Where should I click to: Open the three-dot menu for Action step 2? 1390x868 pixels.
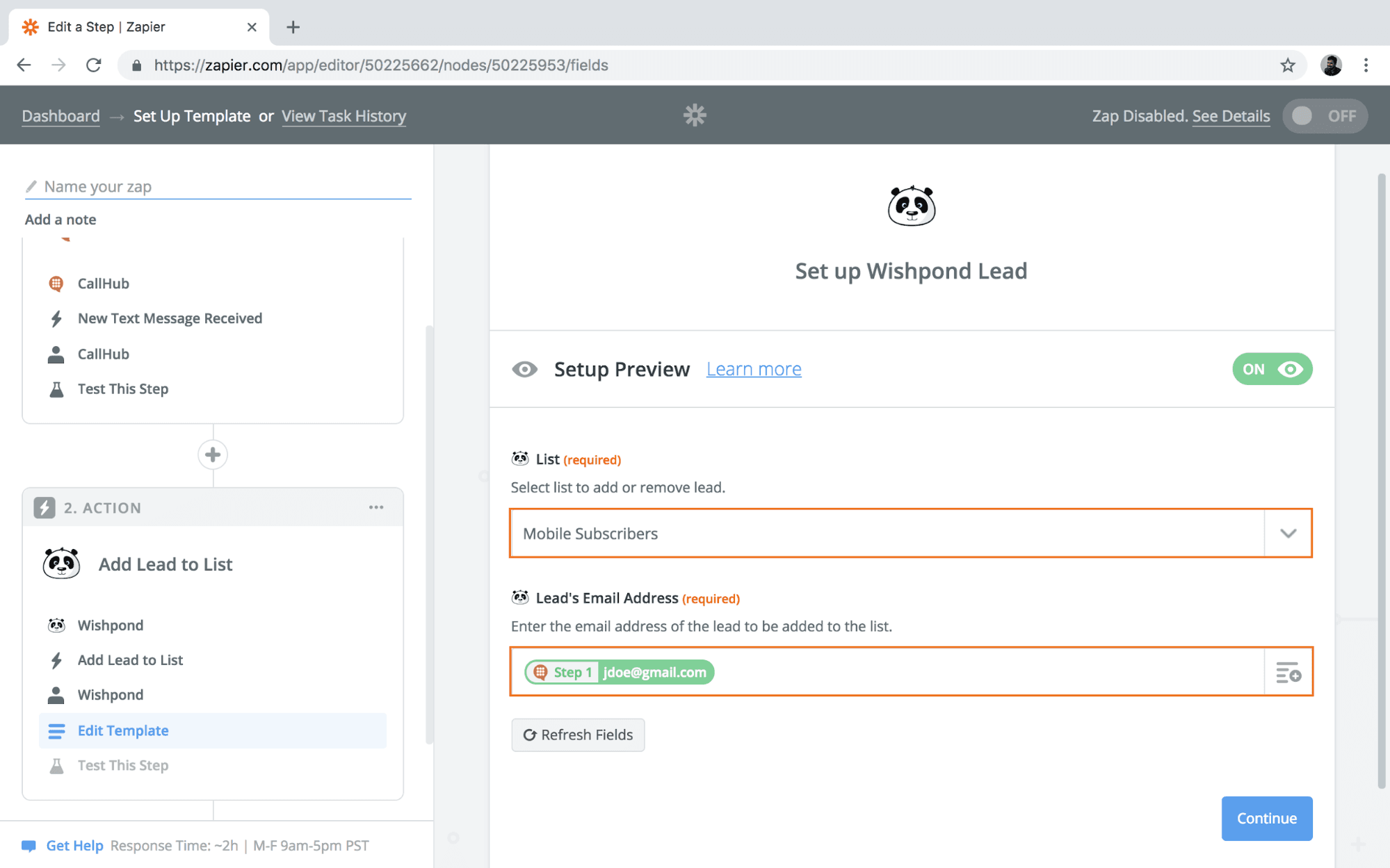tap(376, 507)
